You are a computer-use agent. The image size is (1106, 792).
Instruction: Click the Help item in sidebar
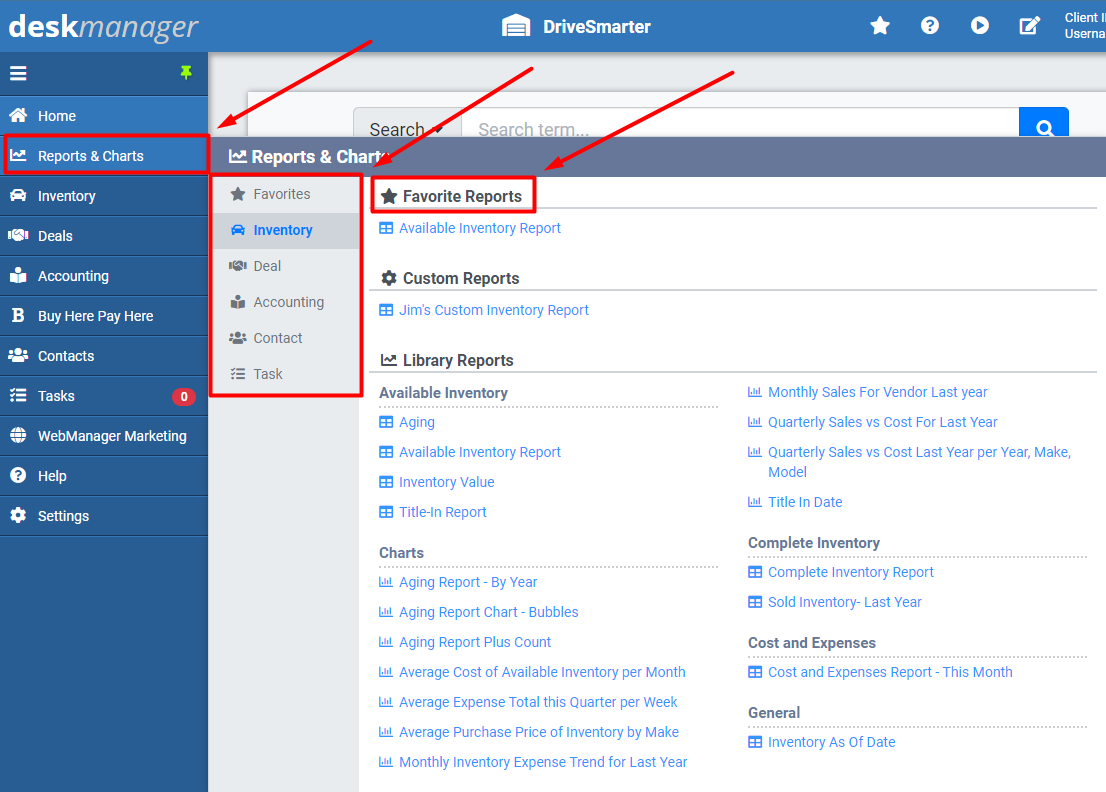pos(104,476)
